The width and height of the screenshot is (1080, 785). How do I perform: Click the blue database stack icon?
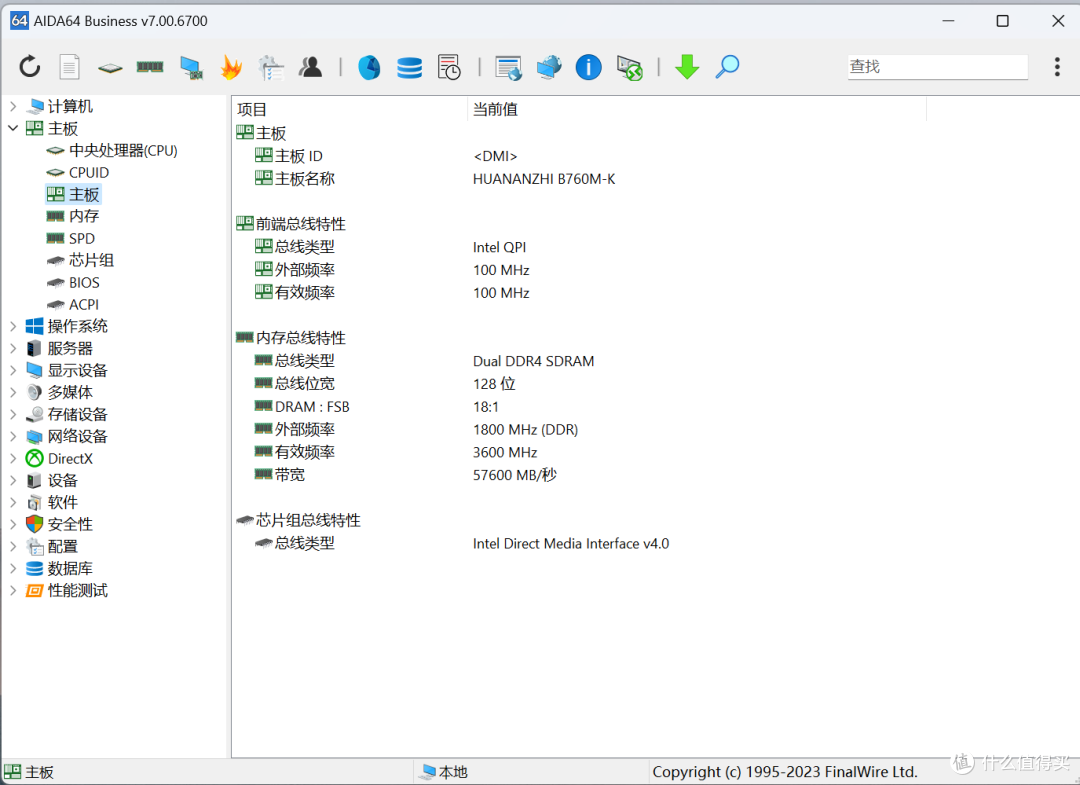coord(409,67)
